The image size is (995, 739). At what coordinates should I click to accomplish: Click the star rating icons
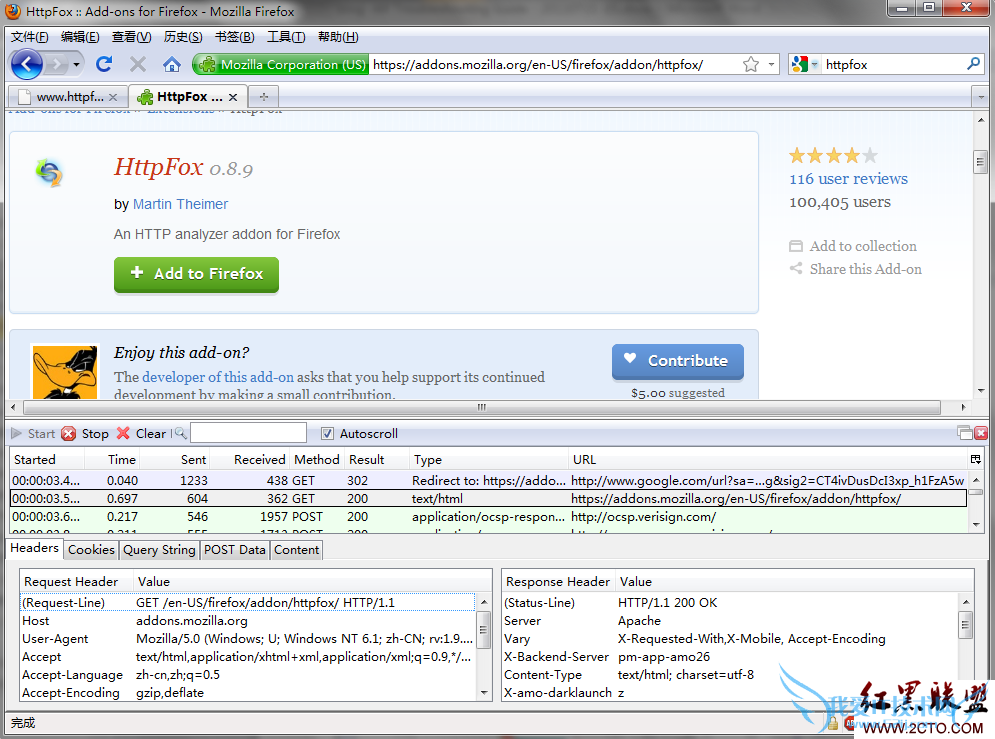tap(833, 155)
